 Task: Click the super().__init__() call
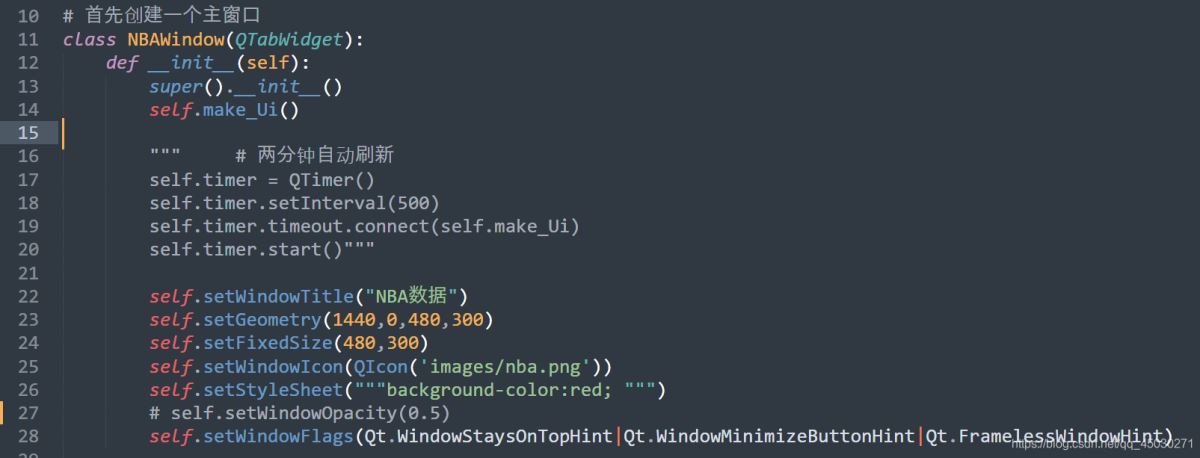tap(246, 87)
